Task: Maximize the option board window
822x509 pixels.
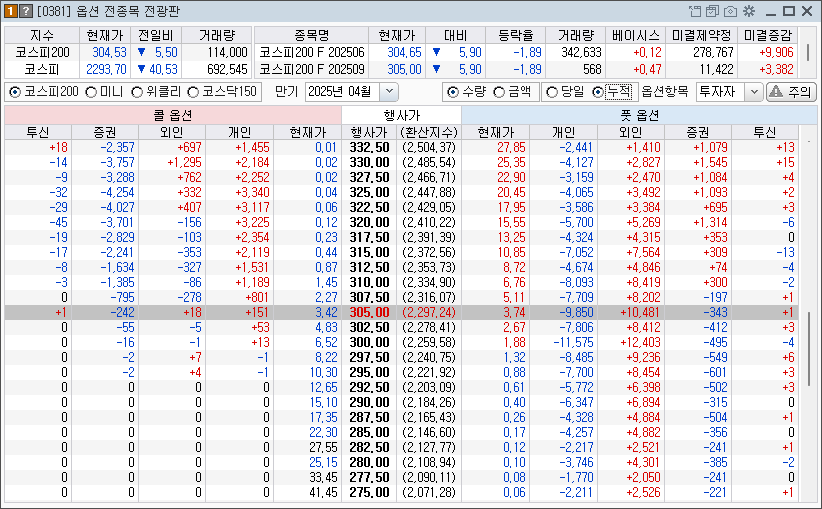Action: 788,11
